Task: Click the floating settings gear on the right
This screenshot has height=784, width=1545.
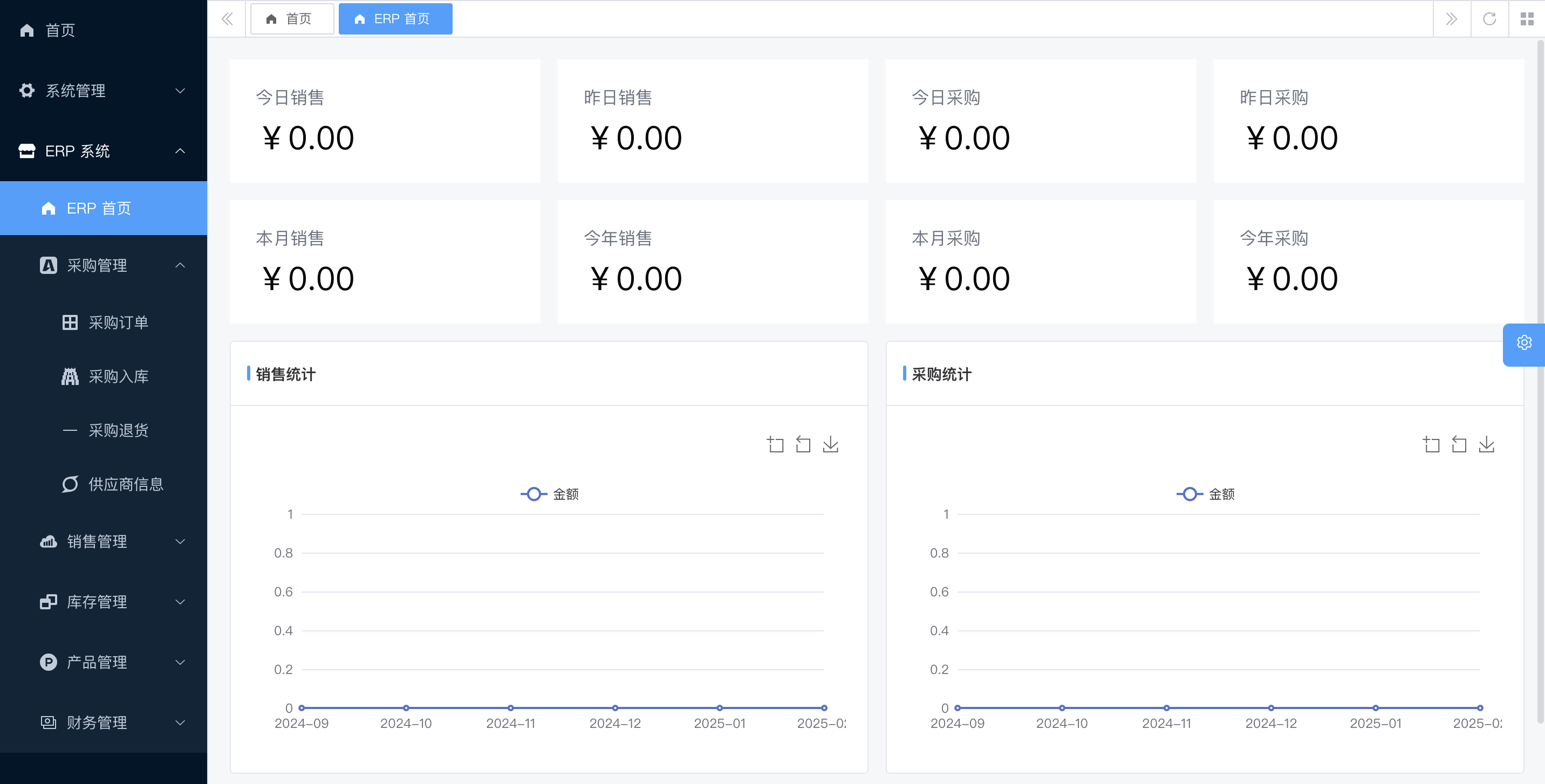Action: (x=1524, y=343)
